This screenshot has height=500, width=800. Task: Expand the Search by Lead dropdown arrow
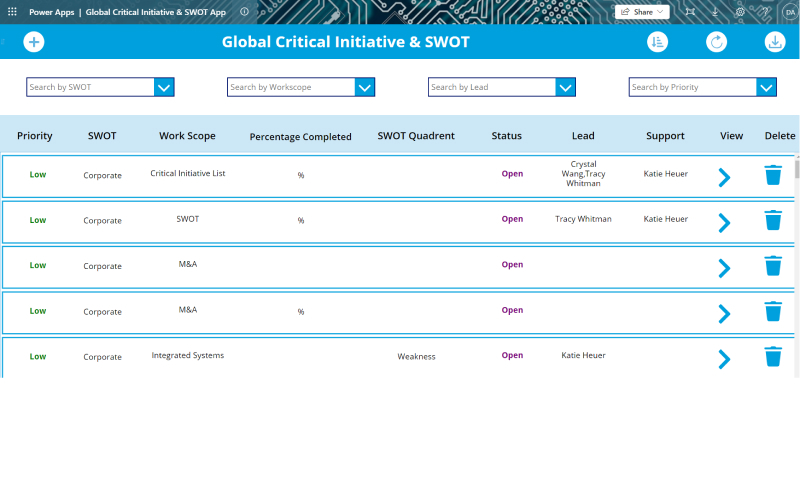(x=565, y=87)
